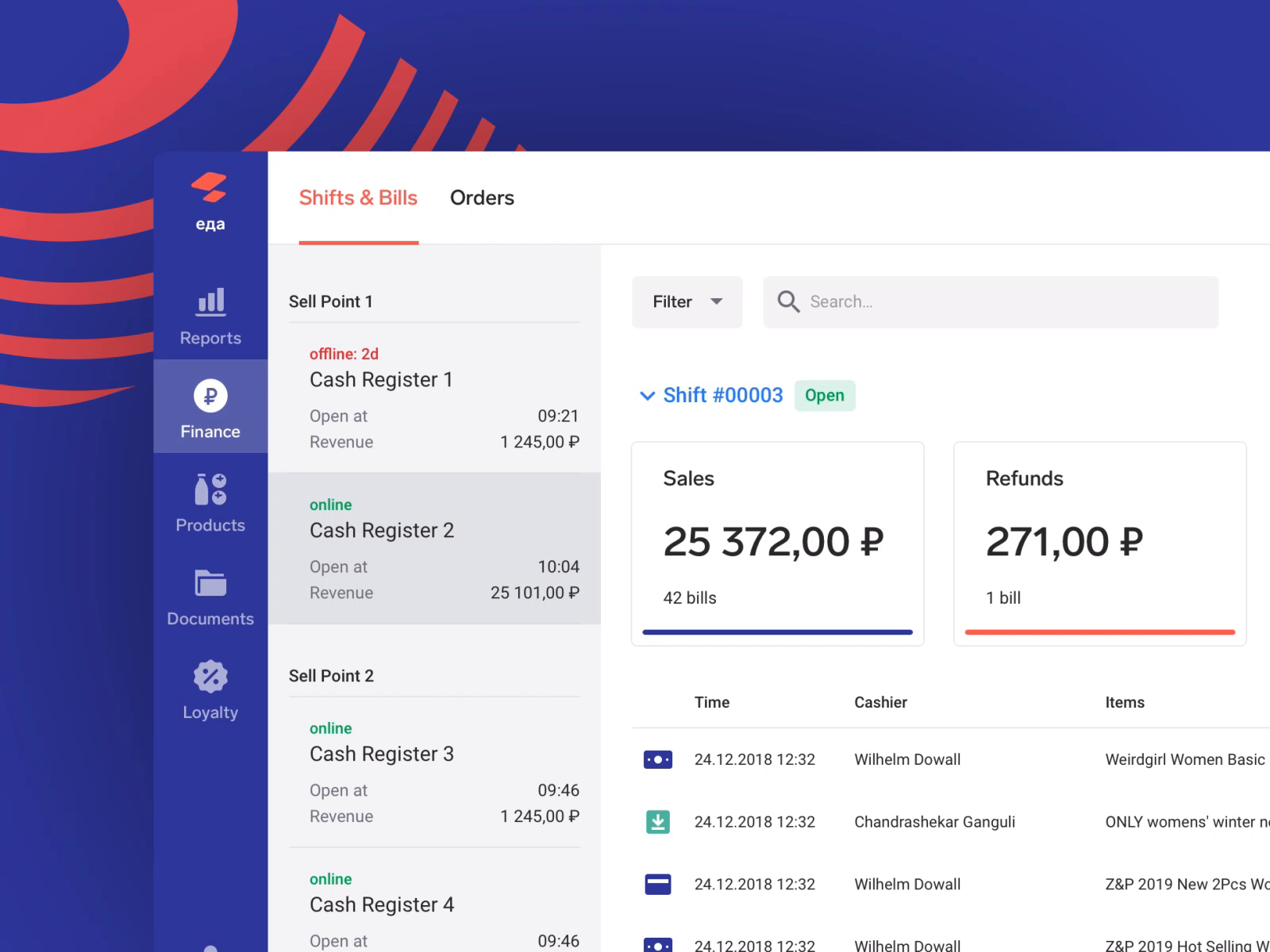Select Cash Register 1 under Sell Point 1
This screenshot has height=952, width=1270.
pos(435,379)
